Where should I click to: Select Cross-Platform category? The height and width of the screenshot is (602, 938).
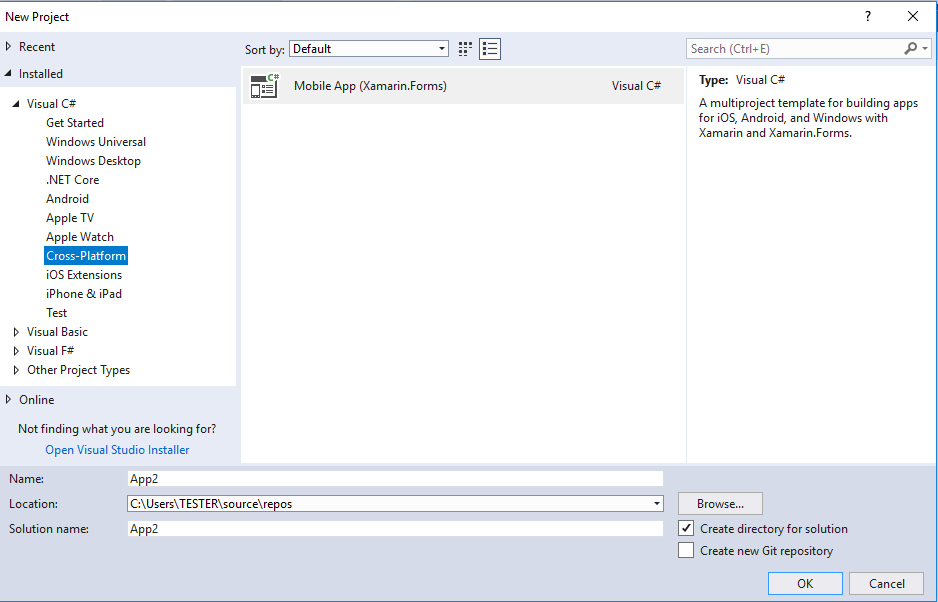[86, 256]
